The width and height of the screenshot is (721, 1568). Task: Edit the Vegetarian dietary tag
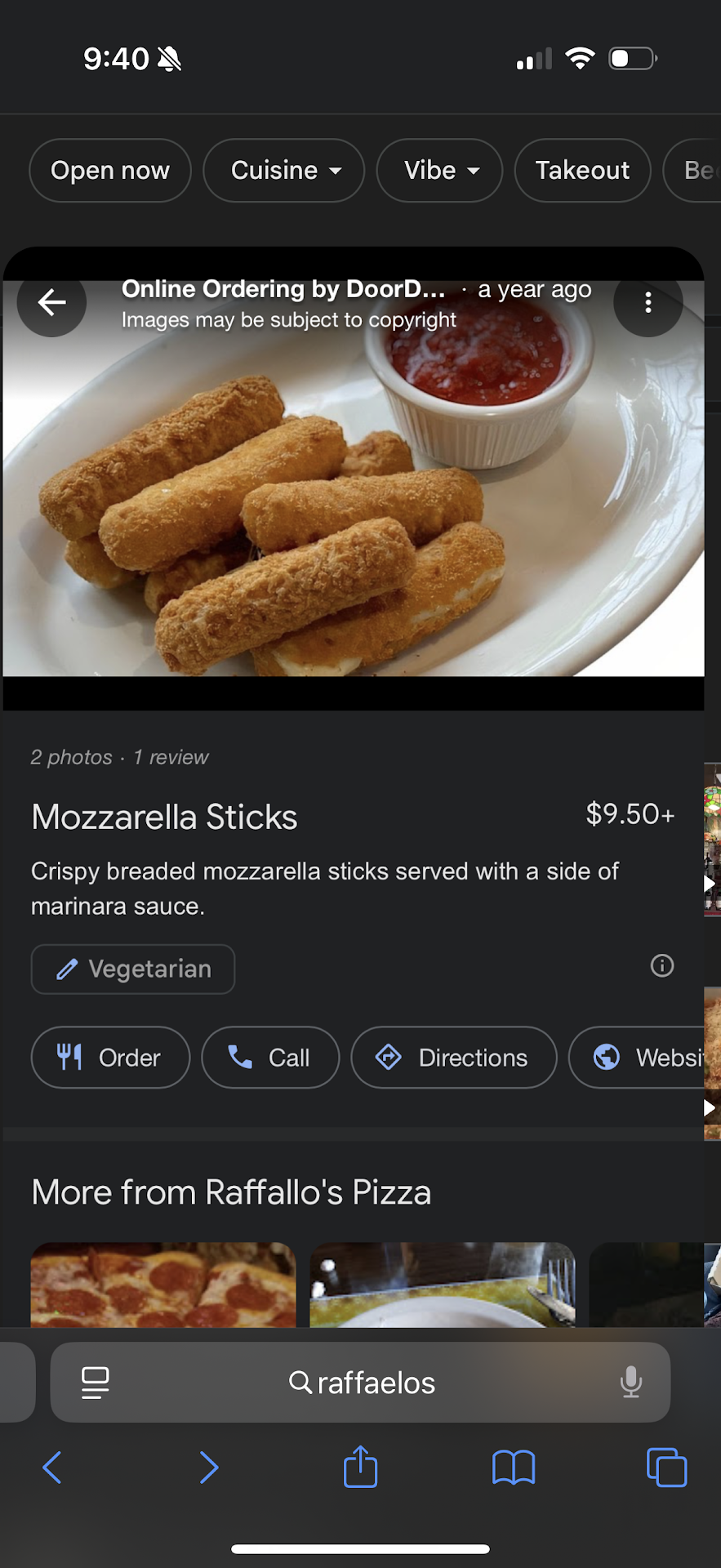(133, 969)
